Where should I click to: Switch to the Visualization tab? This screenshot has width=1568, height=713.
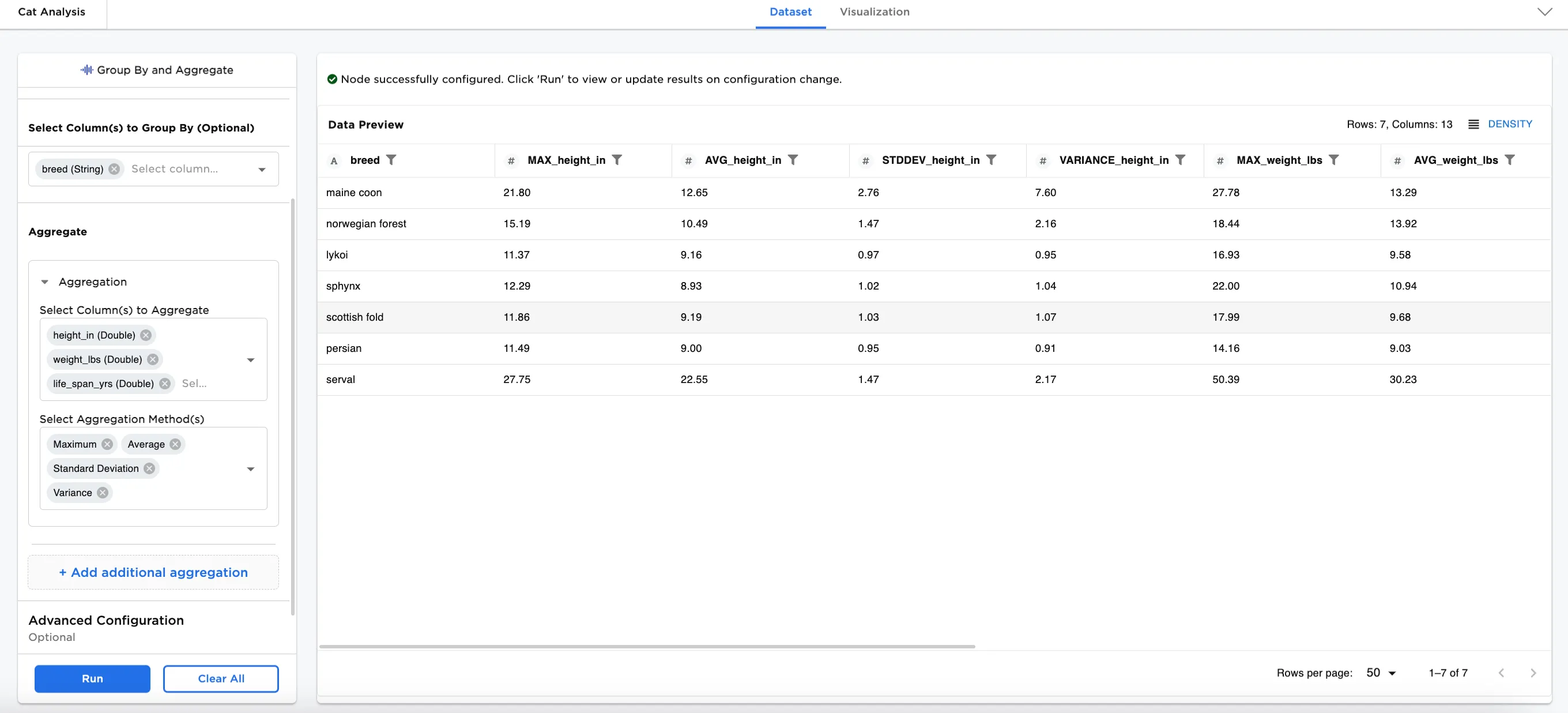pyautogui.click(x=874, y=12)
